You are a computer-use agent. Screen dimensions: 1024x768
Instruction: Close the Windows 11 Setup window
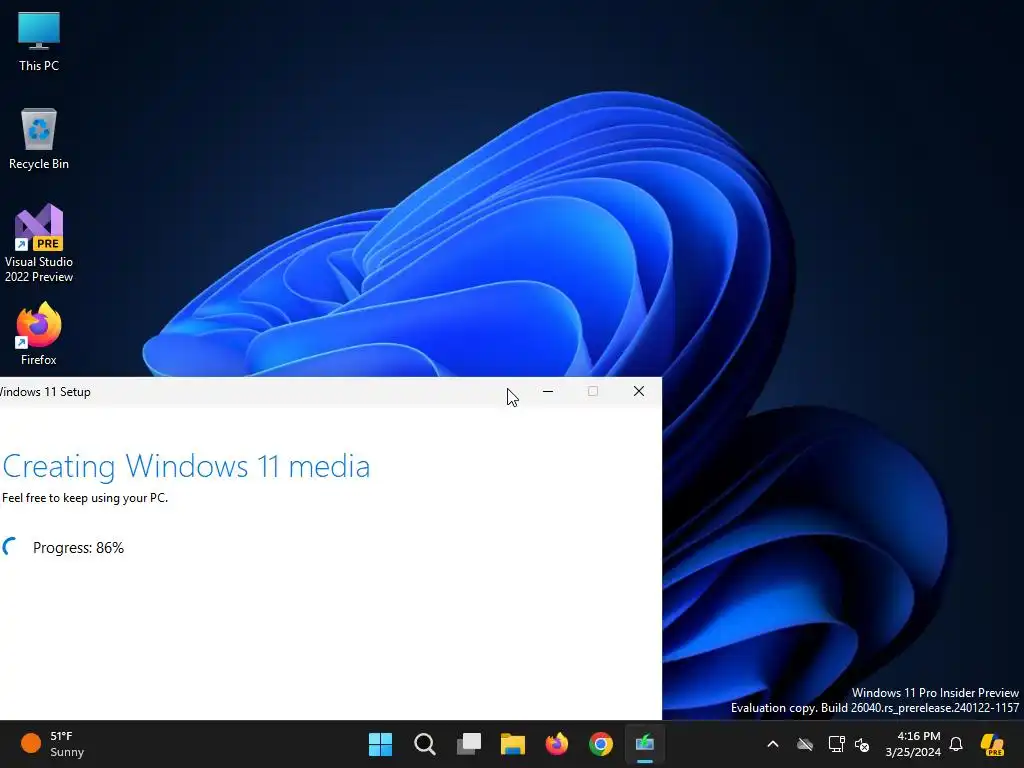pos(639,391)
